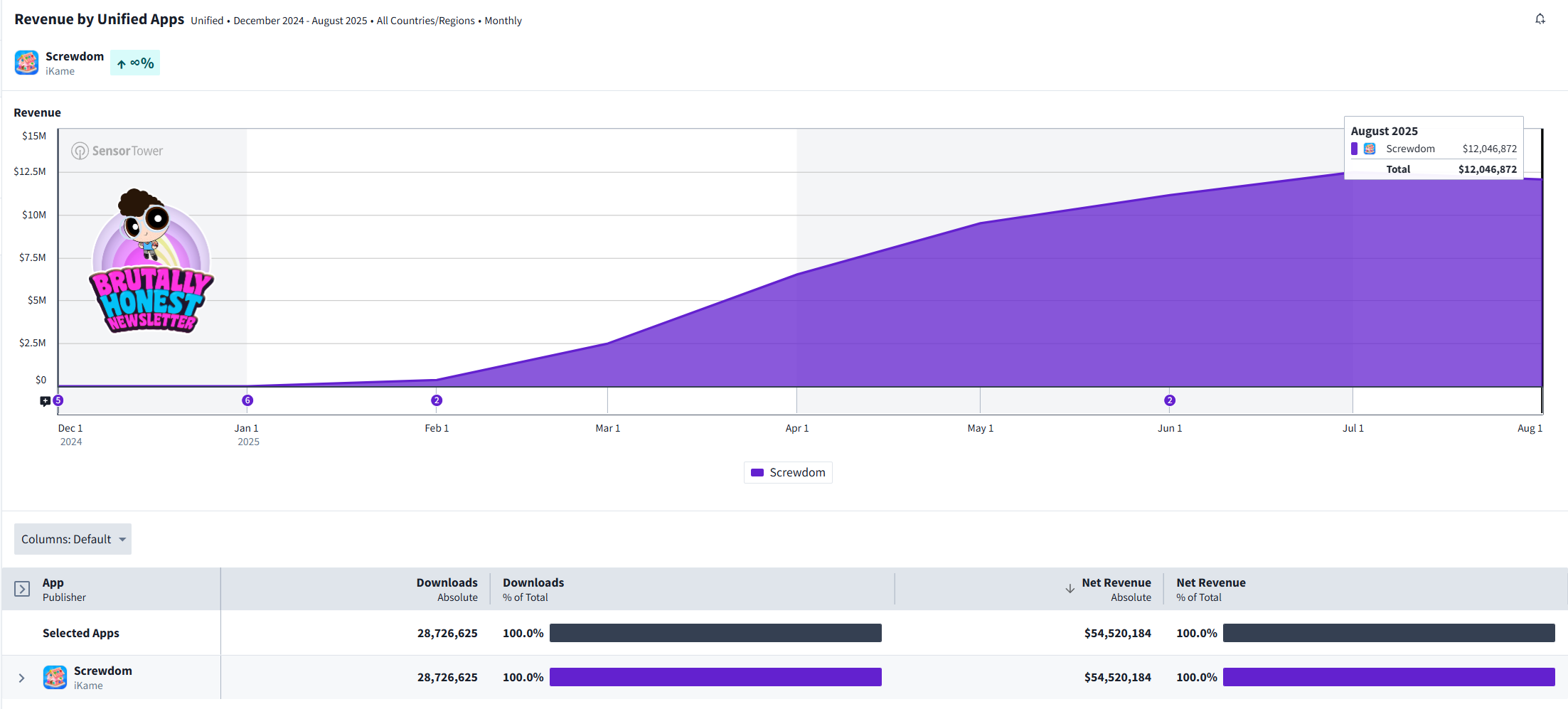Click the Apr 1 x-axis label

coord(797,428)
